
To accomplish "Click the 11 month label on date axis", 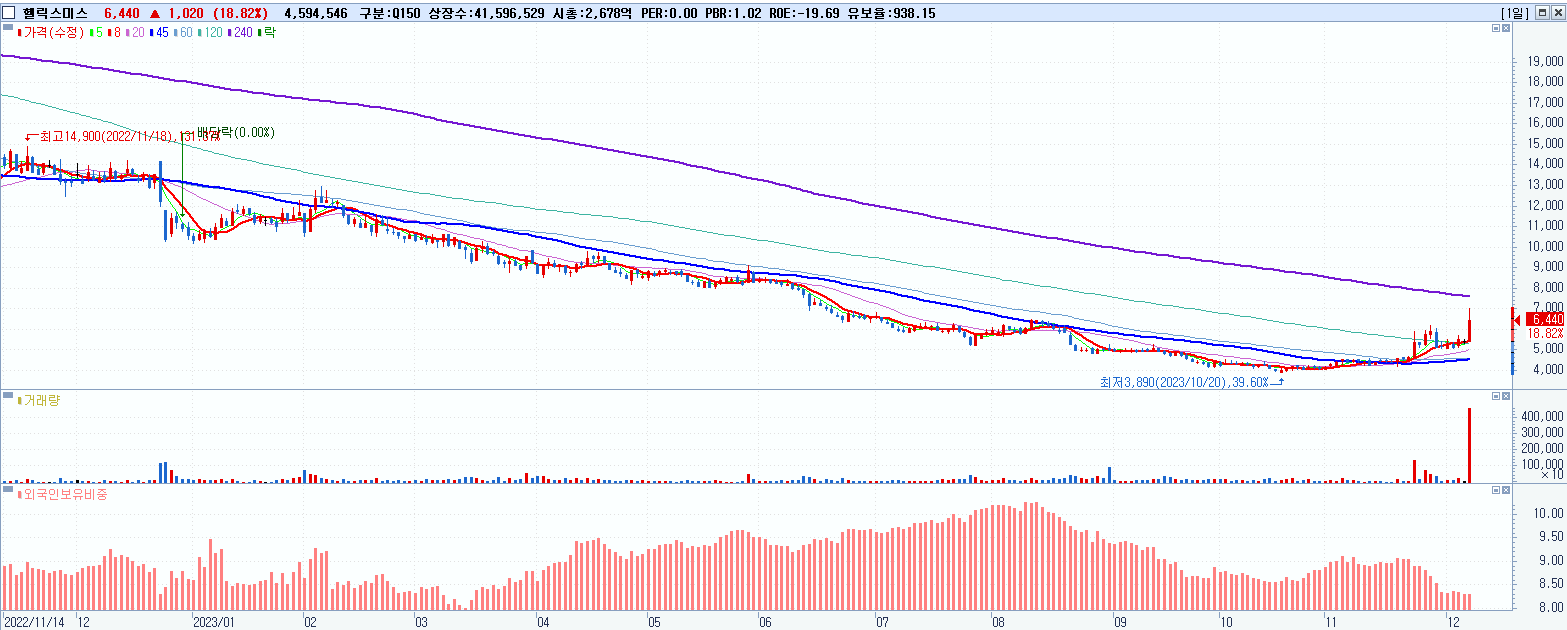I will point(1330,621).
